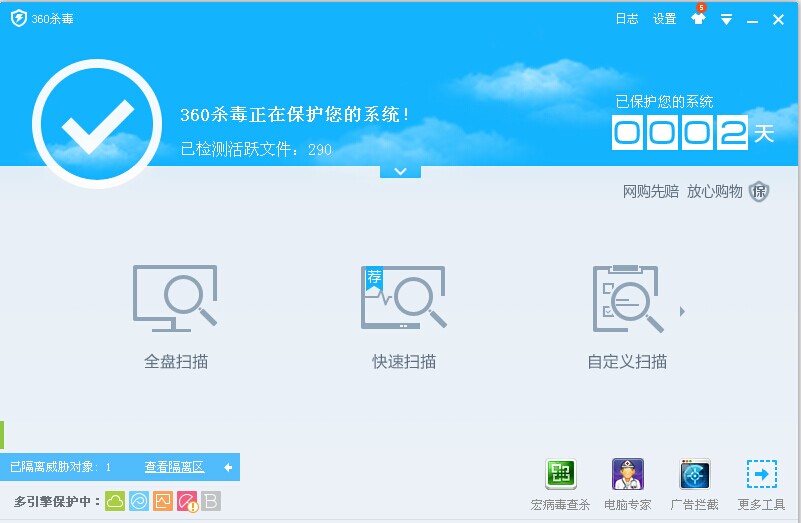Close the 360杀毒 window
The width and height of the screenshot is (801, 523).
(779, 19)
